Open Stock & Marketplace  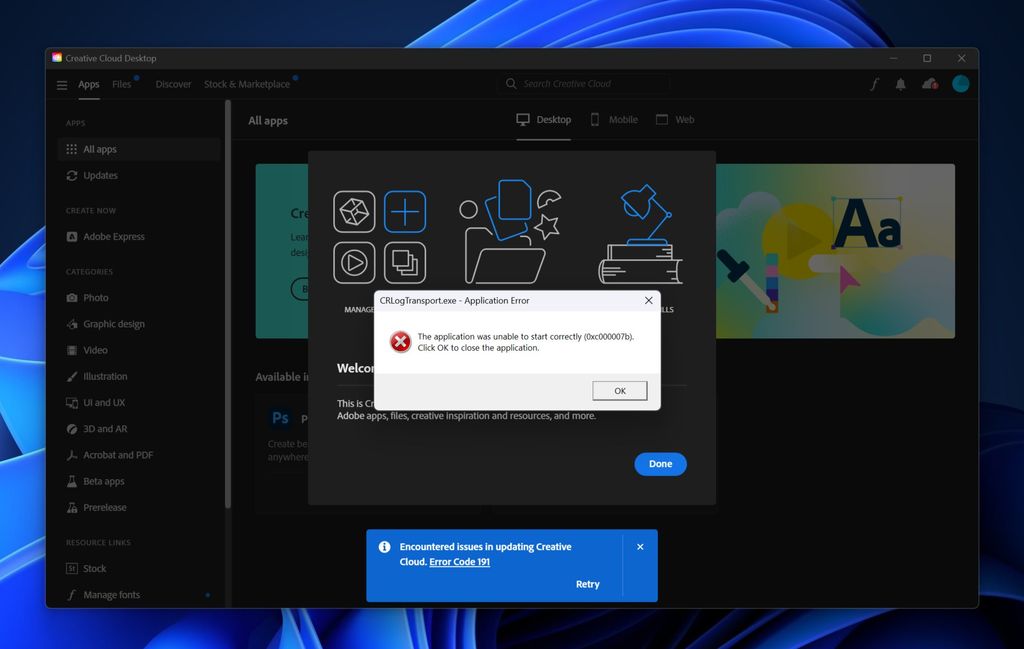[x=248, y=85]
